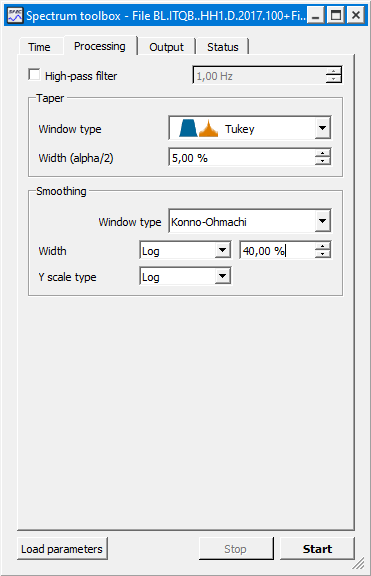Increase smoothing width percentage up arrow

click(323, 246)
